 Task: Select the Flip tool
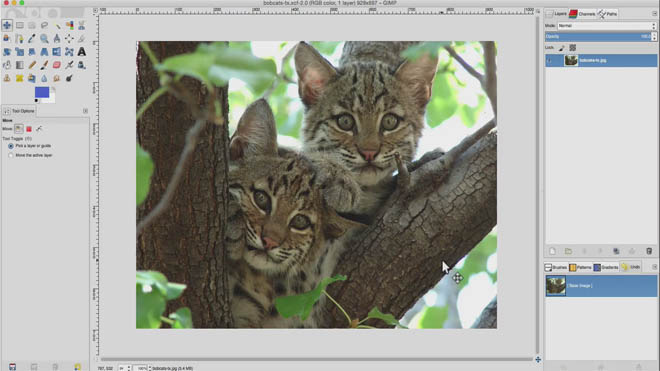pos(56,52)
